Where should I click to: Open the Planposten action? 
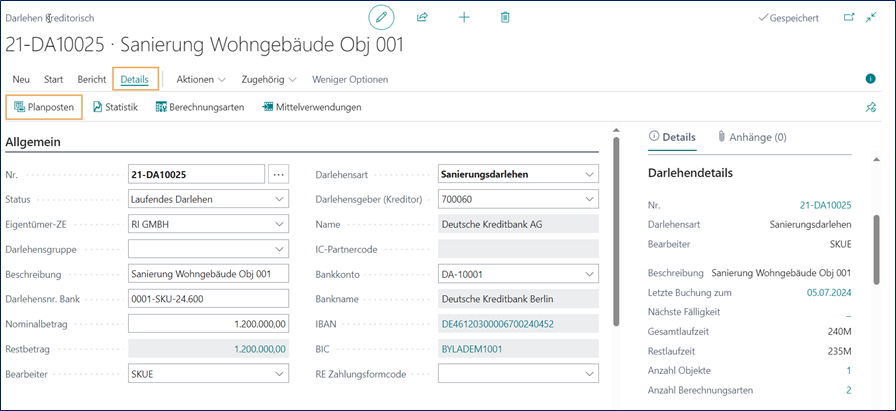43,107
